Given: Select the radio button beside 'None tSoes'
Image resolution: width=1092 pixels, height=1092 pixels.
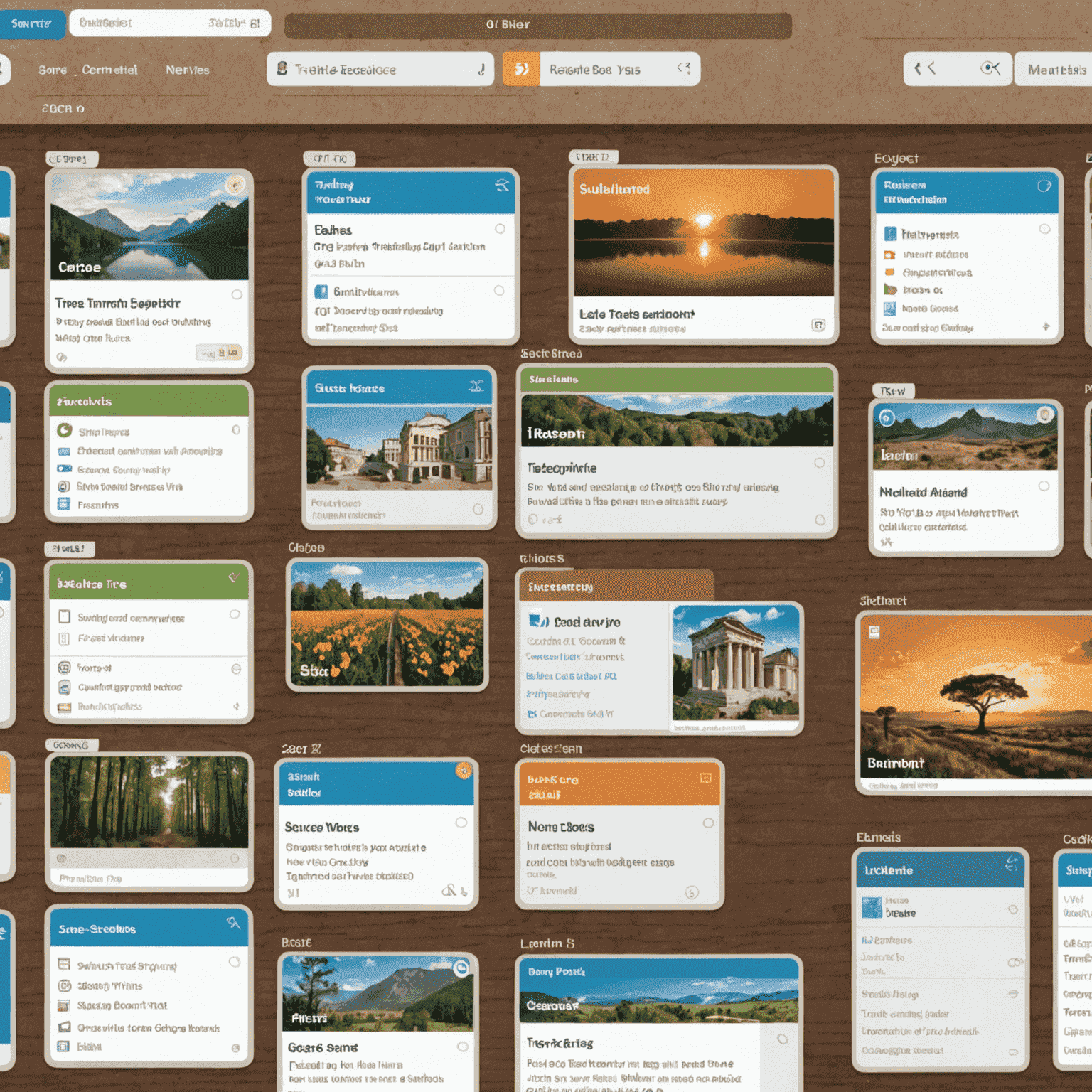Looking at the screenshot, I should pos(708,823).
